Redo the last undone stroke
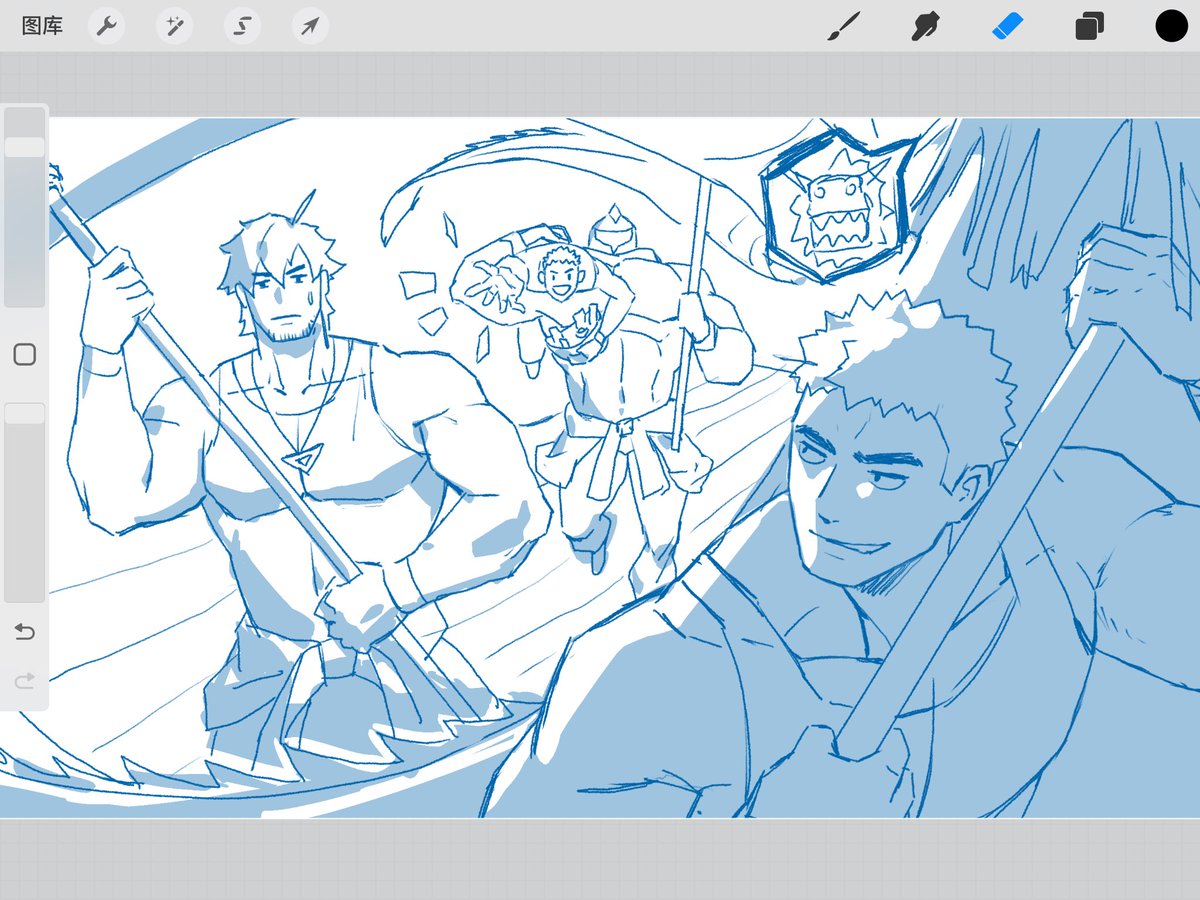This screenshot has height=900, width=1200. coord(24,681)
